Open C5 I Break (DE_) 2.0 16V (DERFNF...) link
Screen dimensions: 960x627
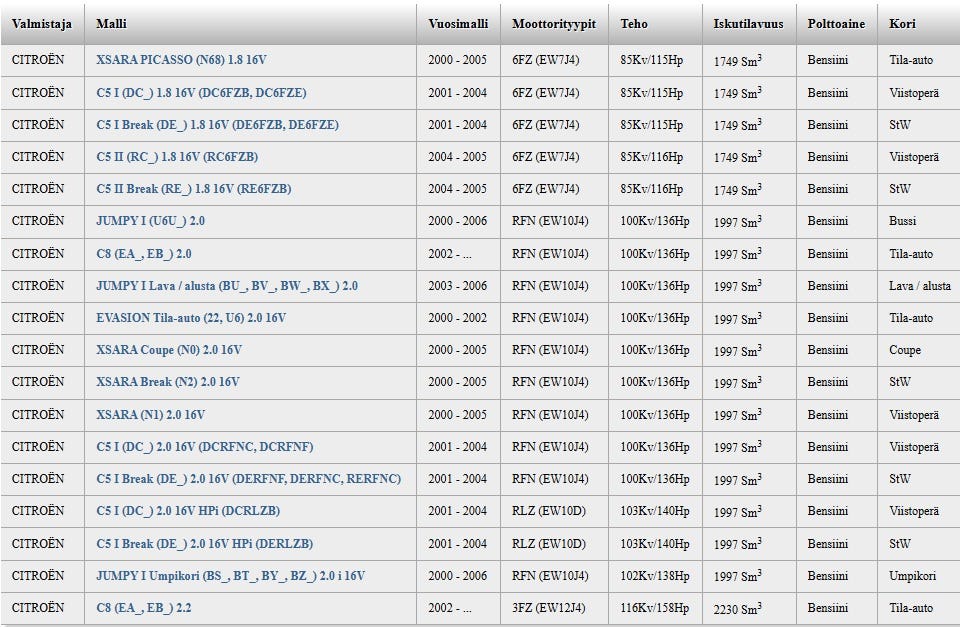coord(249,479)
